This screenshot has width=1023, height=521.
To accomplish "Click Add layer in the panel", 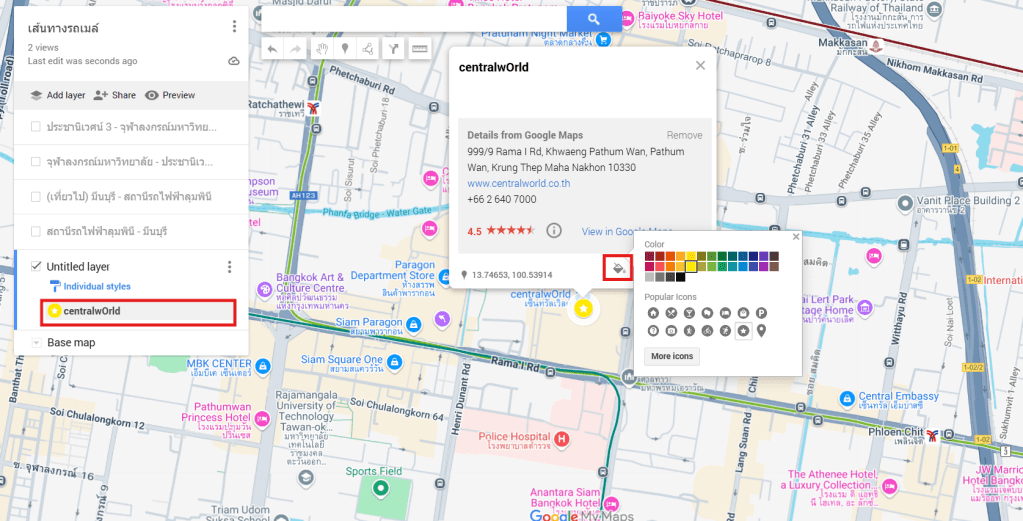I will (x=57, y=95).
